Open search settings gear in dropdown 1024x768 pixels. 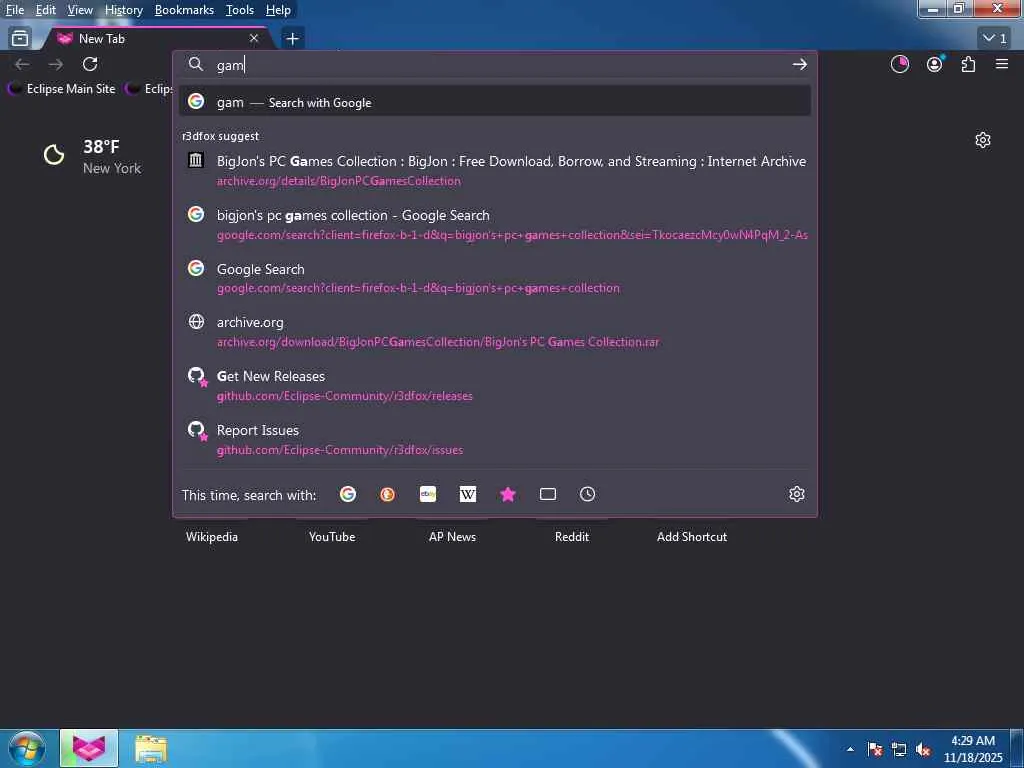[796, 494]
